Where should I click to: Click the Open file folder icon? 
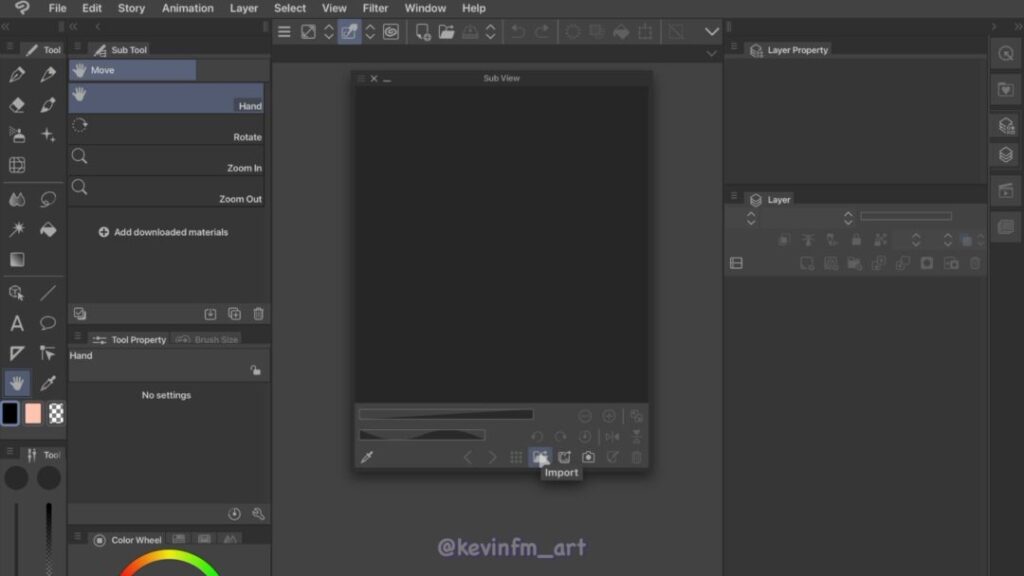pyautogui.click(x=446, y=32)
